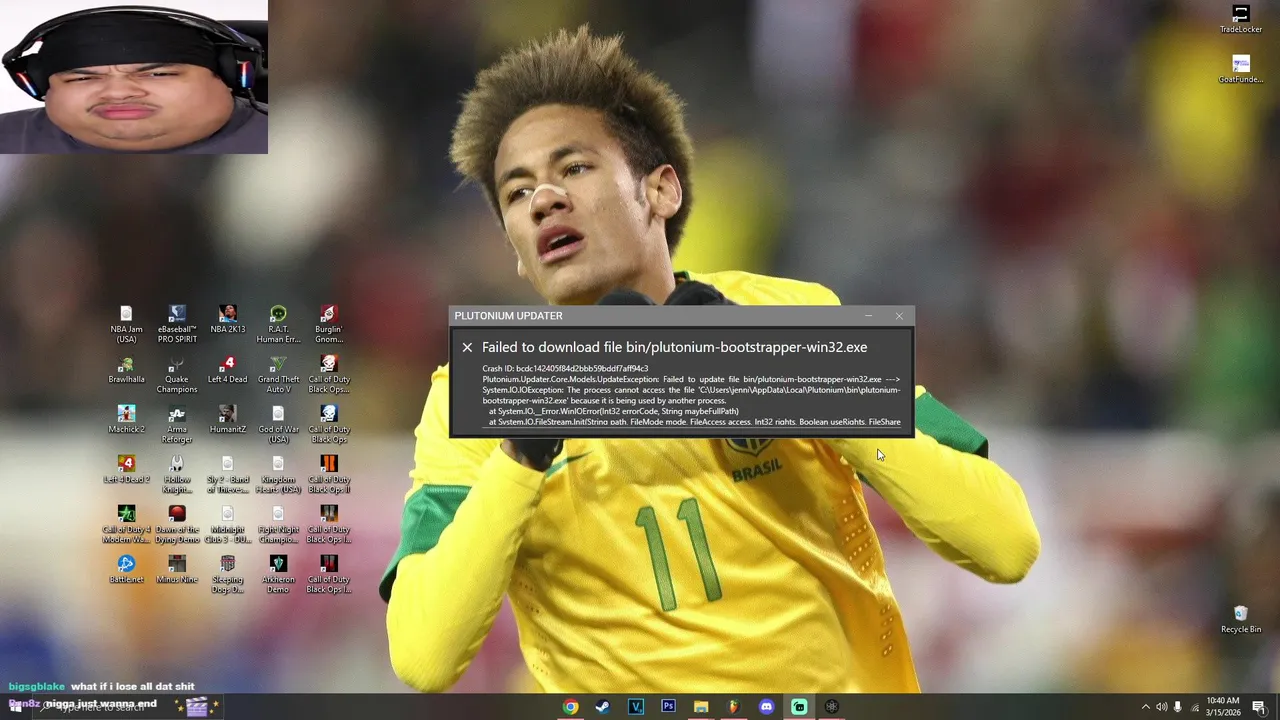Open the GoatFunded desktop shortcut
Image resolution: width=1280 pixels, height=720 pixels.
tap(1241, 69)
